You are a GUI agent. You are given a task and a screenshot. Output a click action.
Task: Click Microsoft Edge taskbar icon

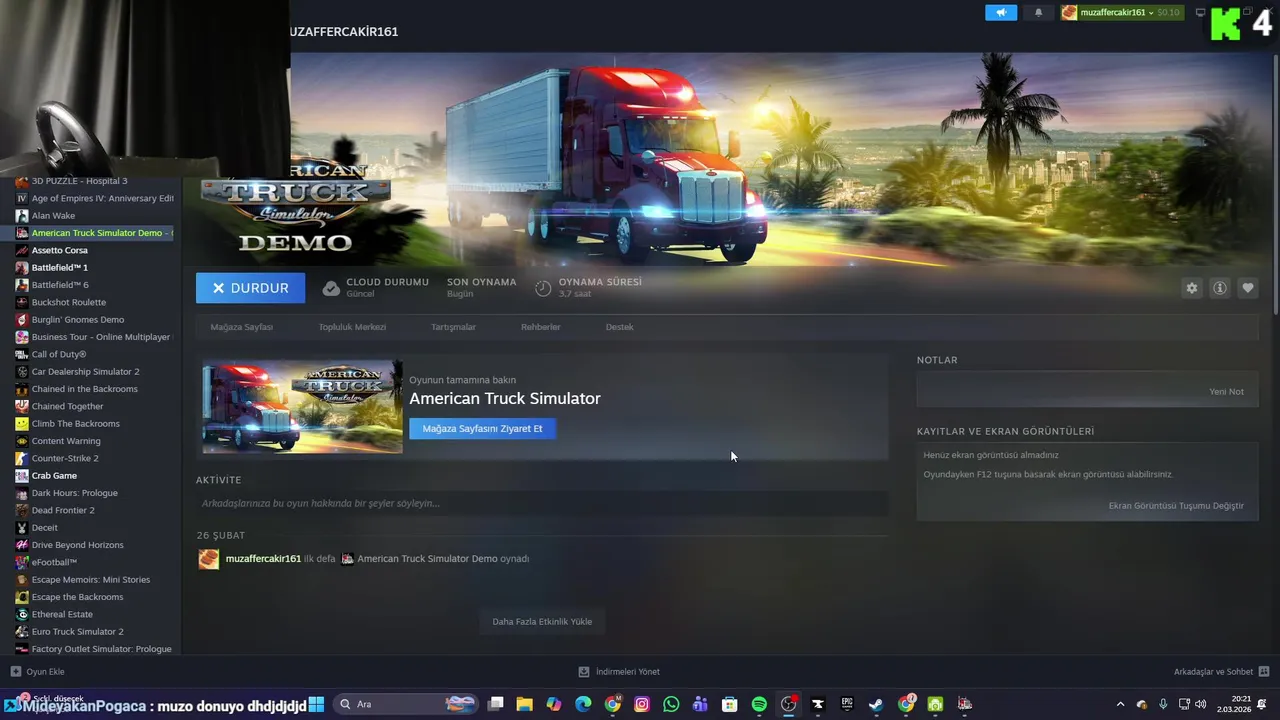tap(583, 704)
